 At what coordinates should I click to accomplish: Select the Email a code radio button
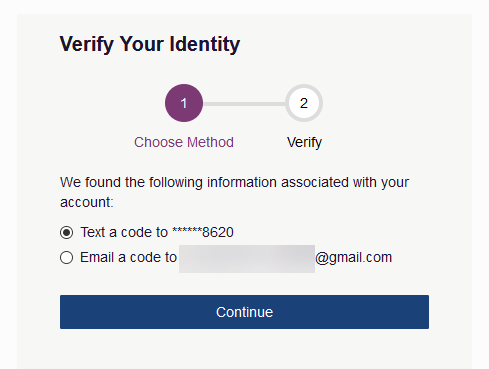coord(66,257)
